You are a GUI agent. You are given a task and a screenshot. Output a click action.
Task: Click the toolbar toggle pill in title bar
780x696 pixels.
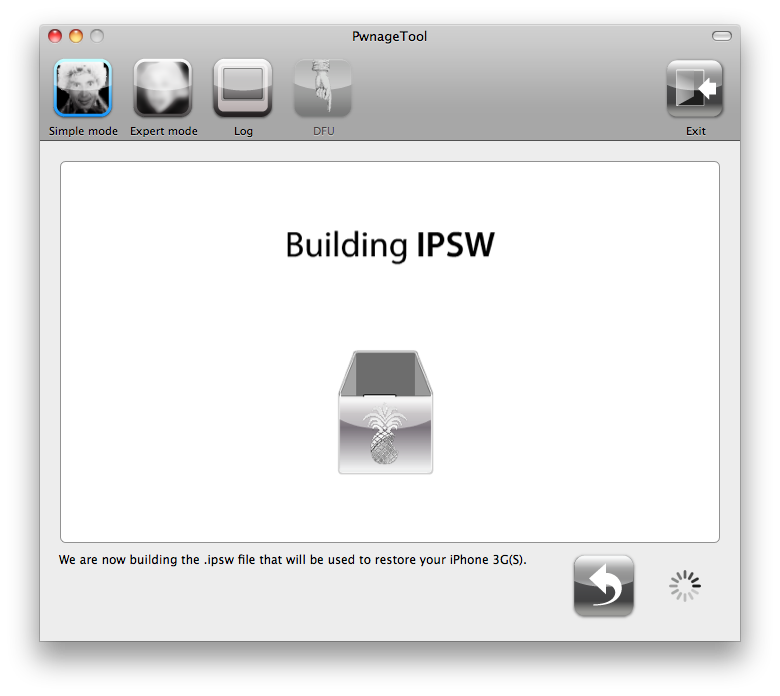point(721,36)
